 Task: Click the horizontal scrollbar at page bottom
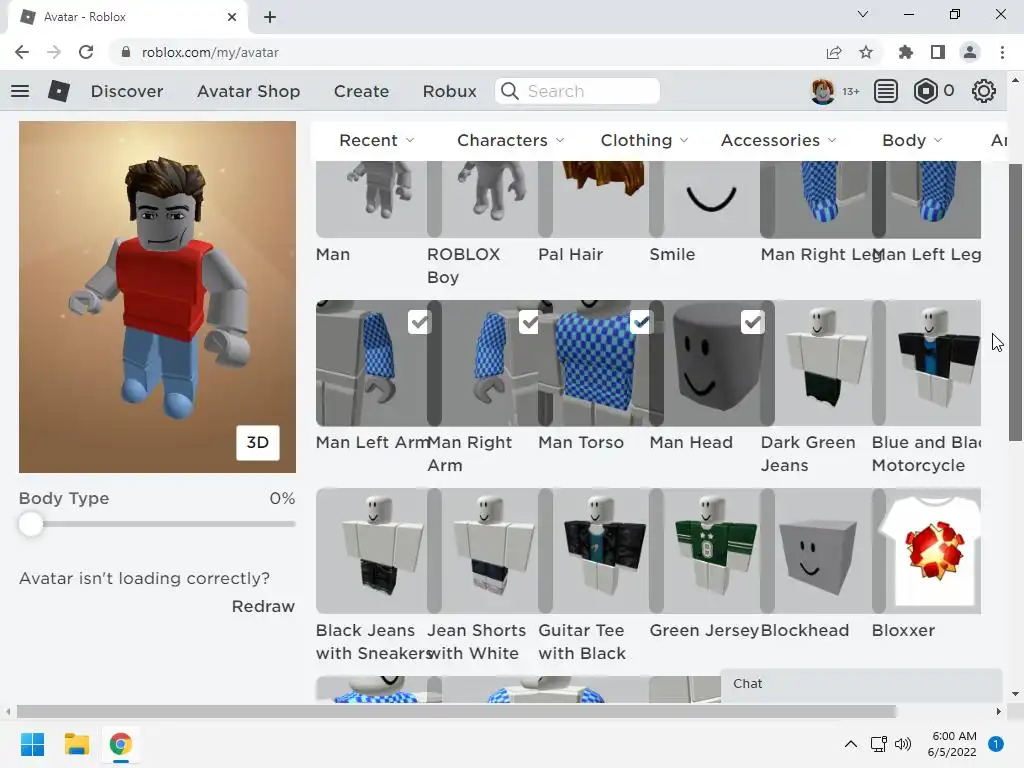[457, 711]
